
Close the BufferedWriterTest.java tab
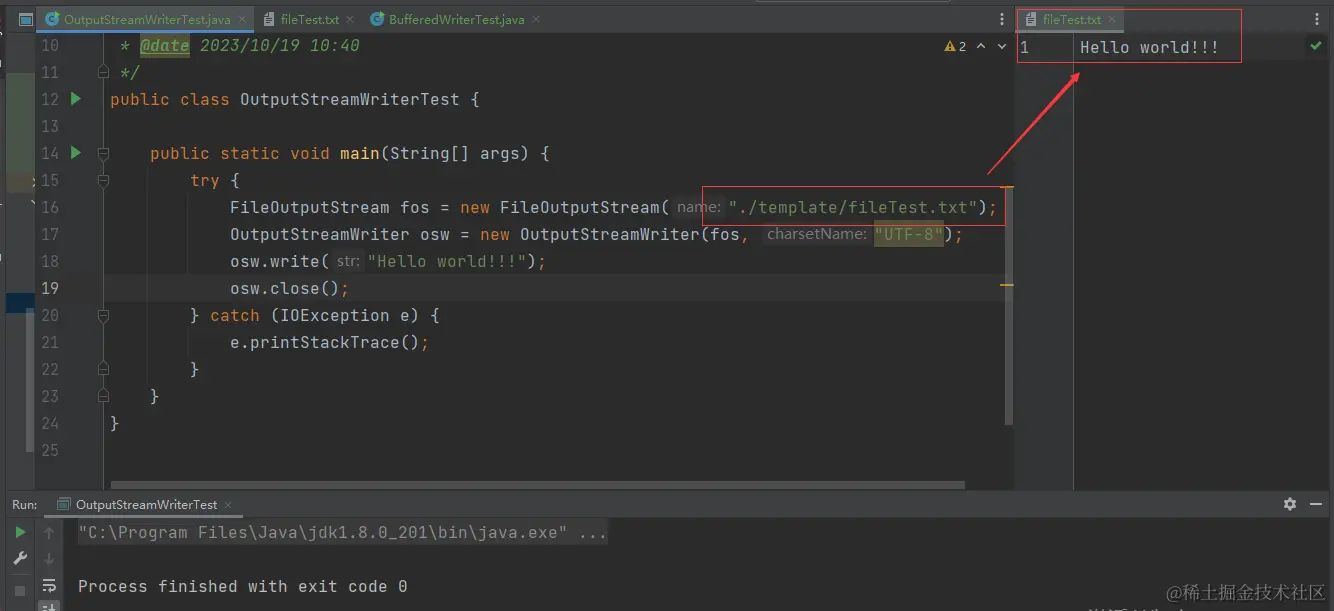[536, 20]
